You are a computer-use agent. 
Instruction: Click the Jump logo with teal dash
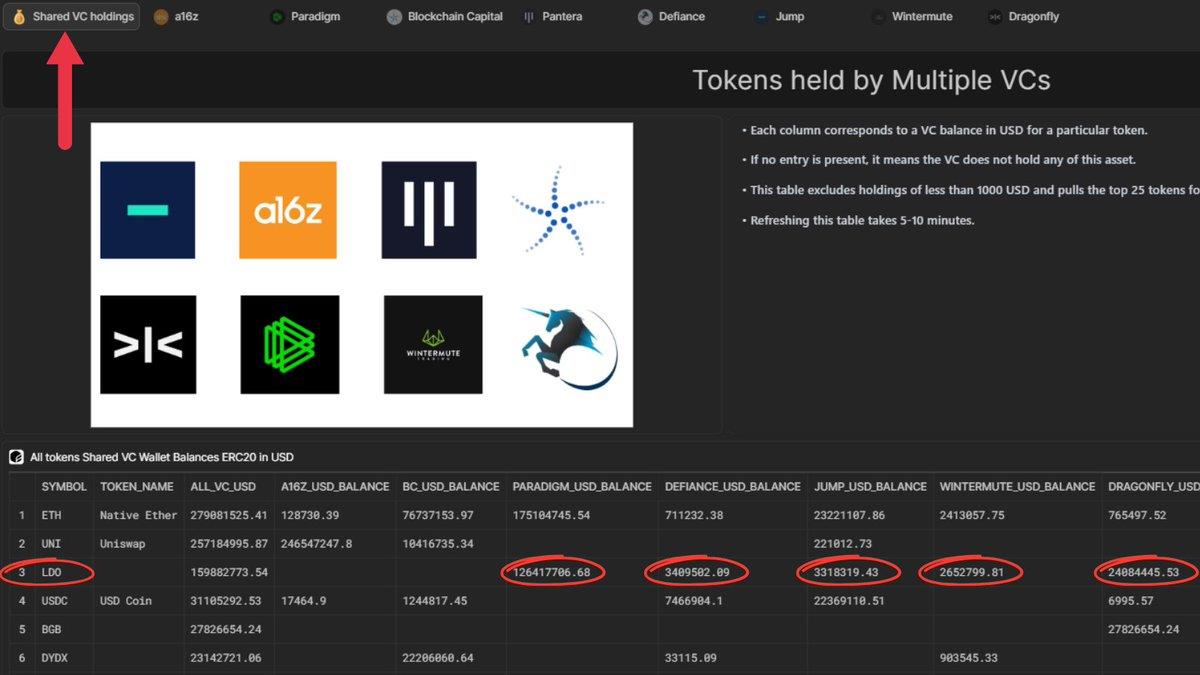(148, 210)
